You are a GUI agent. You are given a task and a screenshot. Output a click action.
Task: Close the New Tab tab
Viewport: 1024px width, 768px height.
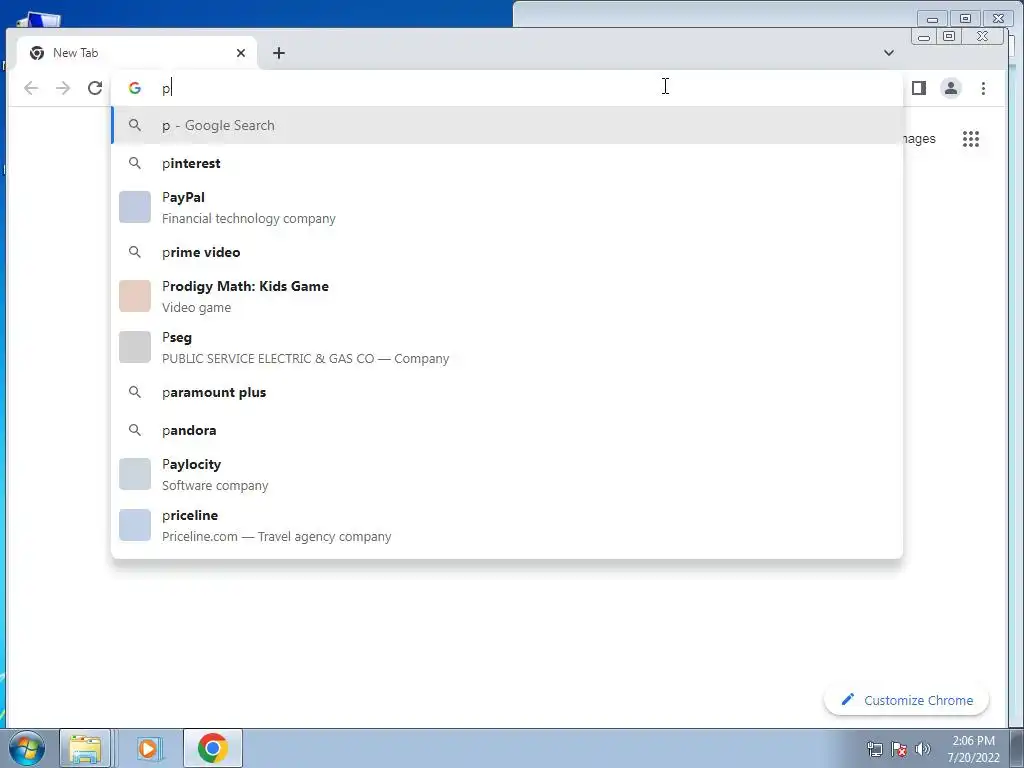pyautogui.click(x=241, y=53)
